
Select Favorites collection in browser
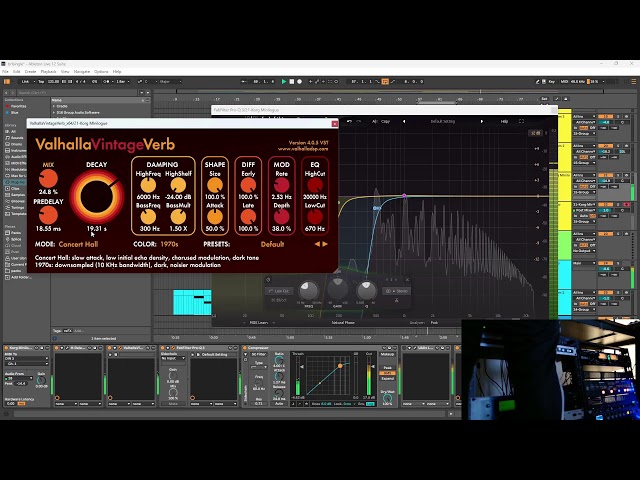[18, 106]
